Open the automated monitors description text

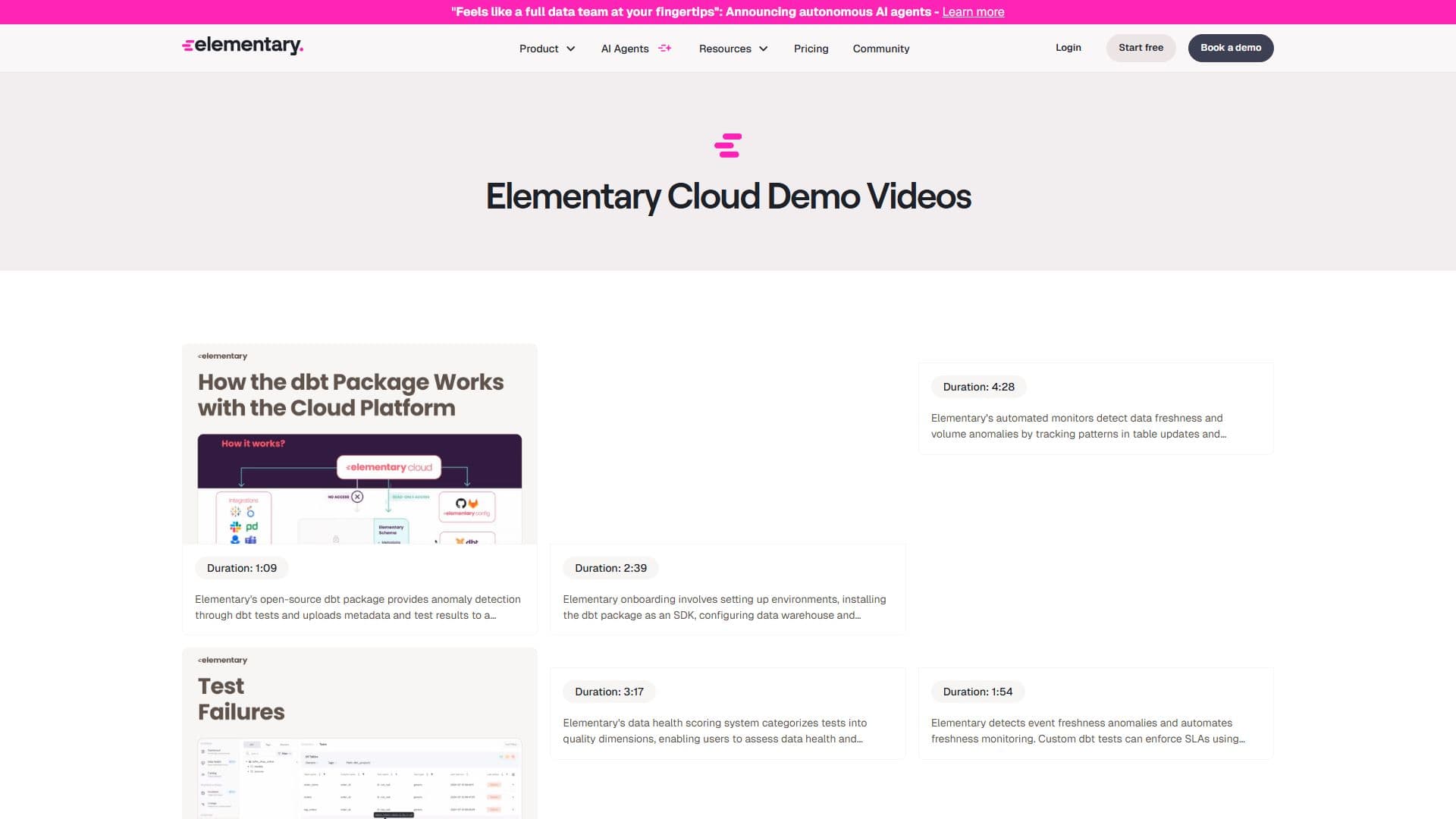click(1078, 426)
